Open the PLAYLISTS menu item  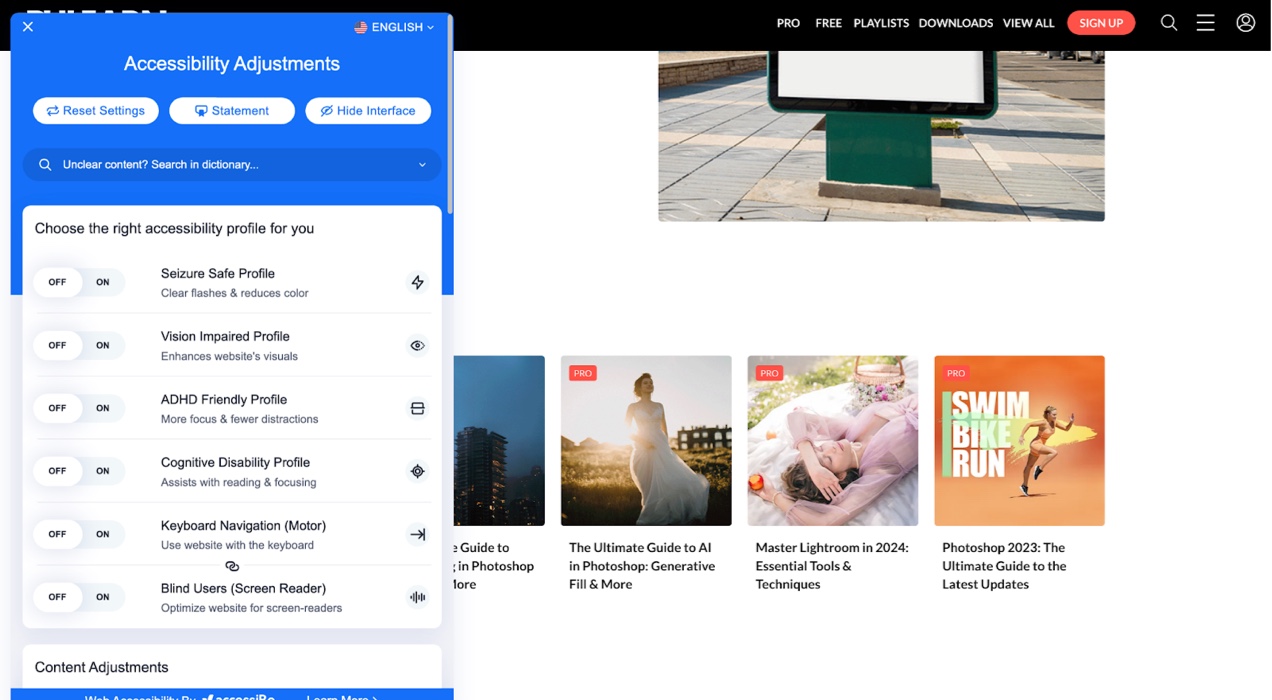pyautogui.click(x=881, y=23)
